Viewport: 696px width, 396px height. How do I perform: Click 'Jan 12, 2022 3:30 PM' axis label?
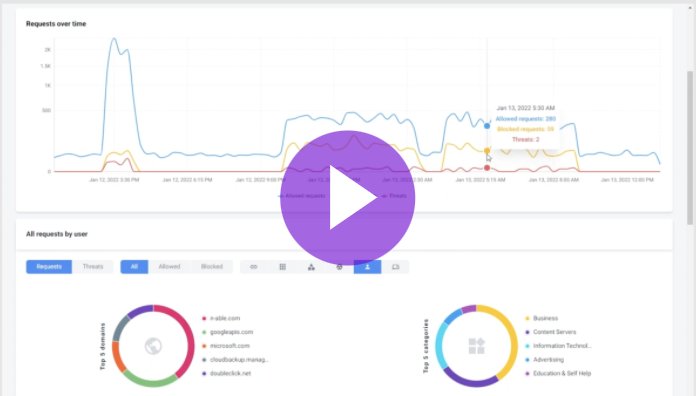(x=114, y=180)
